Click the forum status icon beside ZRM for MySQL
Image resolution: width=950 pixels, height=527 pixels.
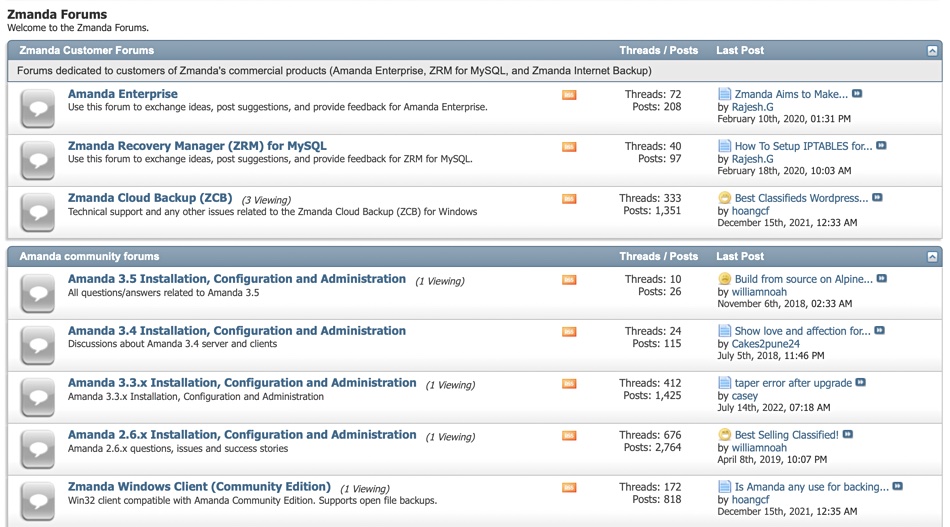coord(38,161)
